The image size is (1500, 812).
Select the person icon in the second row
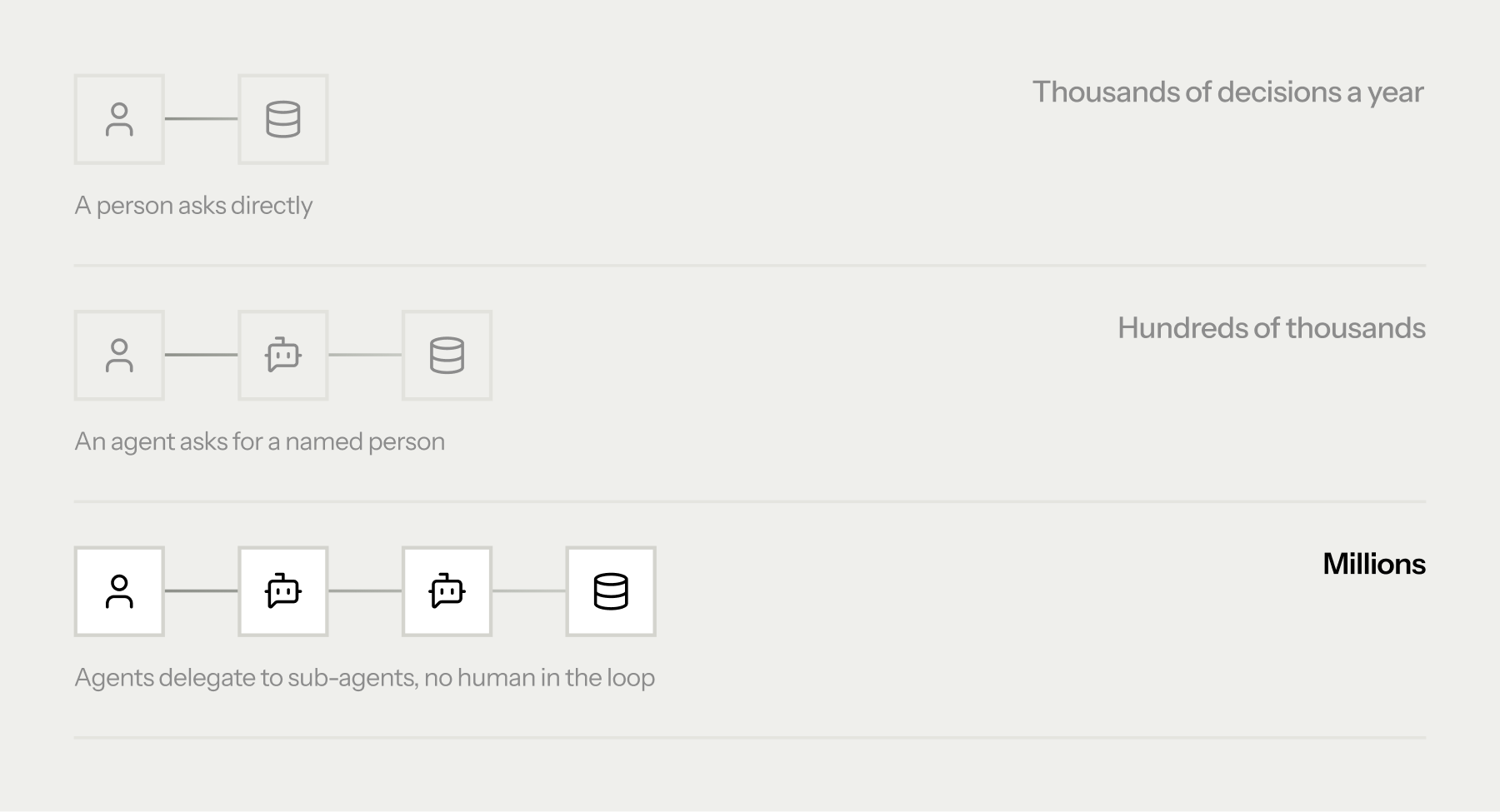point(119,356)
